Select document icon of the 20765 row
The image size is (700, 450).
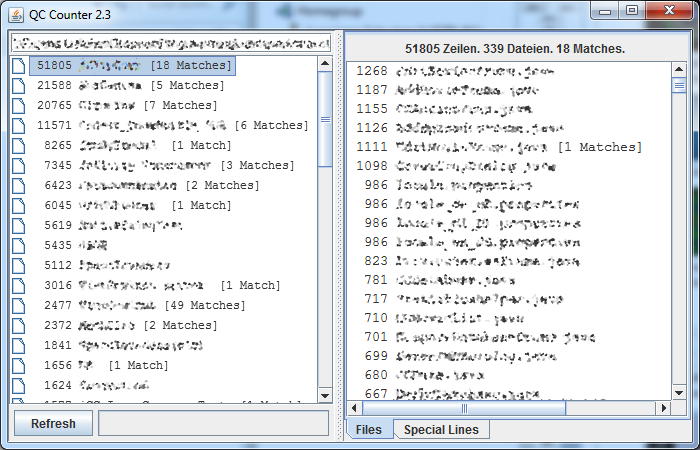click(x=18, y=105)
